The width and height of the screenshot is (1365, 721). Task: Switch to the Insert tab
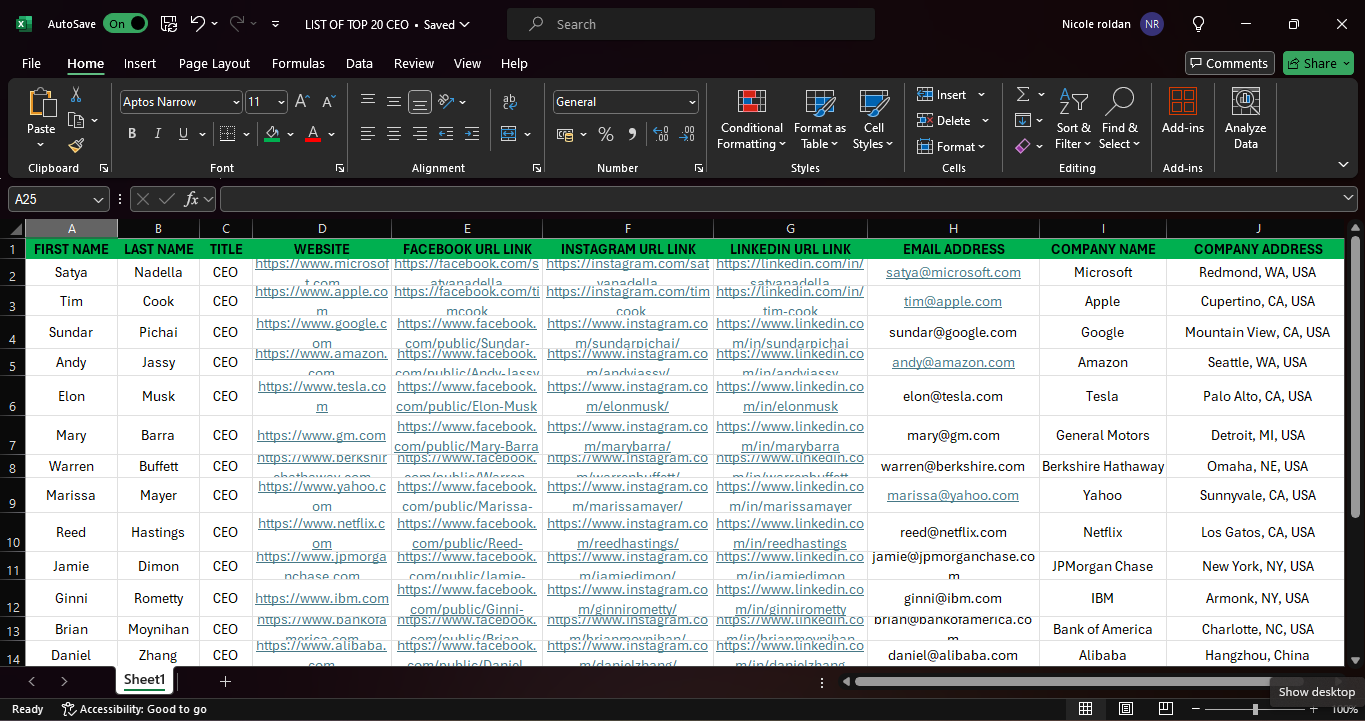[140, 63]
